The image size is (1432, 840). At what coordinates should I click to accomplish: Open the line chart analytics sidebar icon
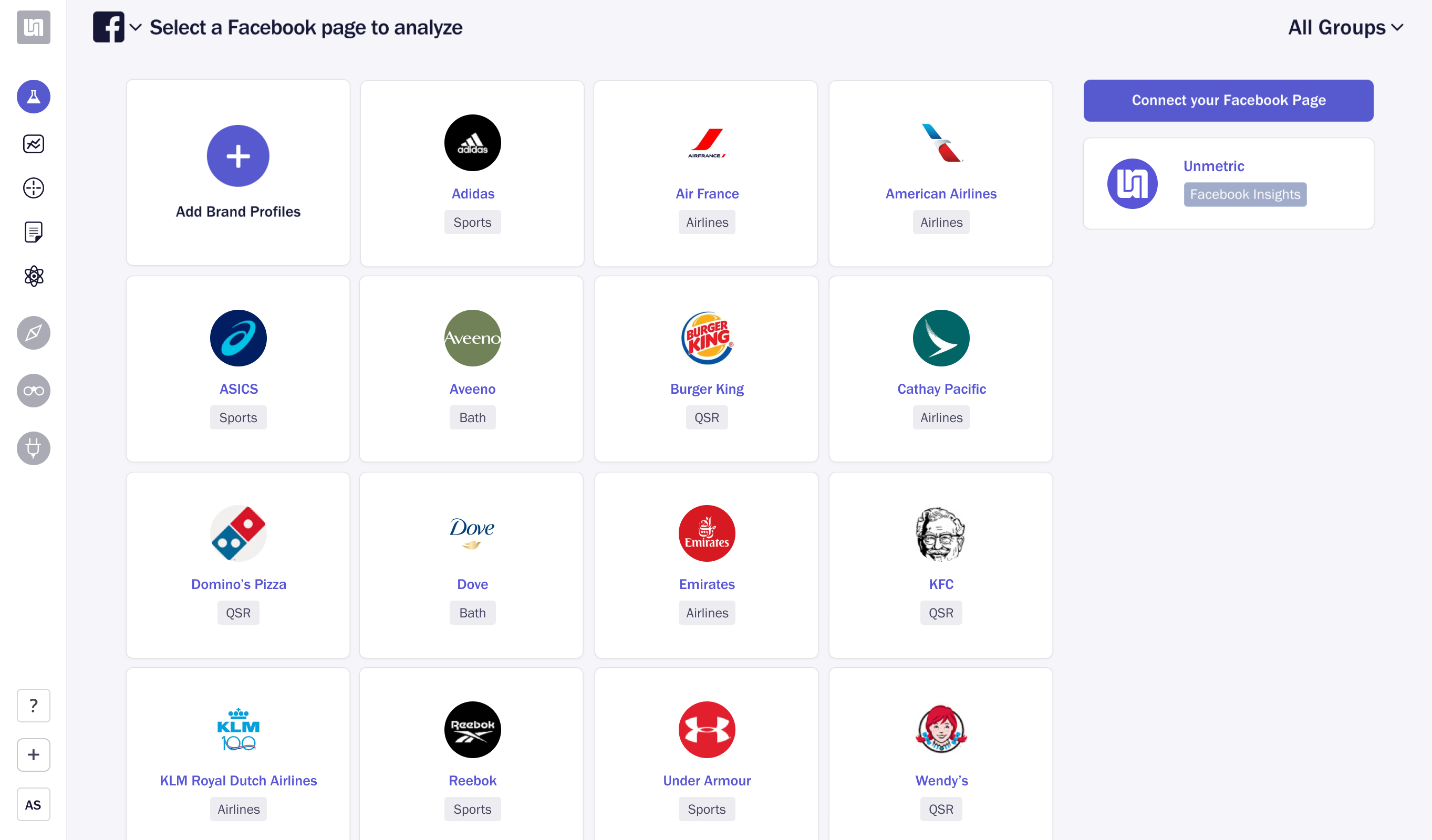pyautogui.click(x=34, y=144)
